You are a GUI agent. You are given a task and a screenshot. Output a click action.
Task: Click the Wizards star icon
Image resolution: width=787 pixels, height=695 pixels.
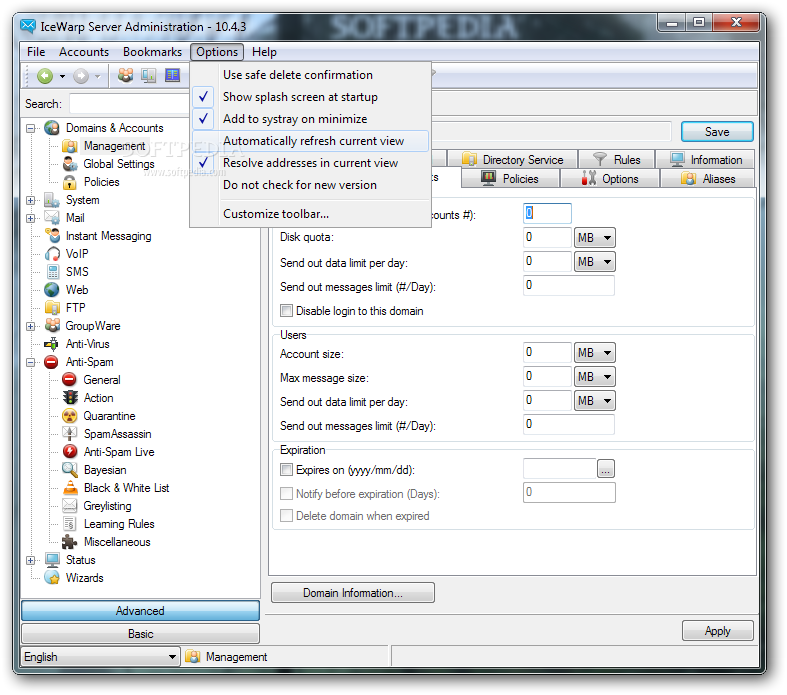pos(52,578)
